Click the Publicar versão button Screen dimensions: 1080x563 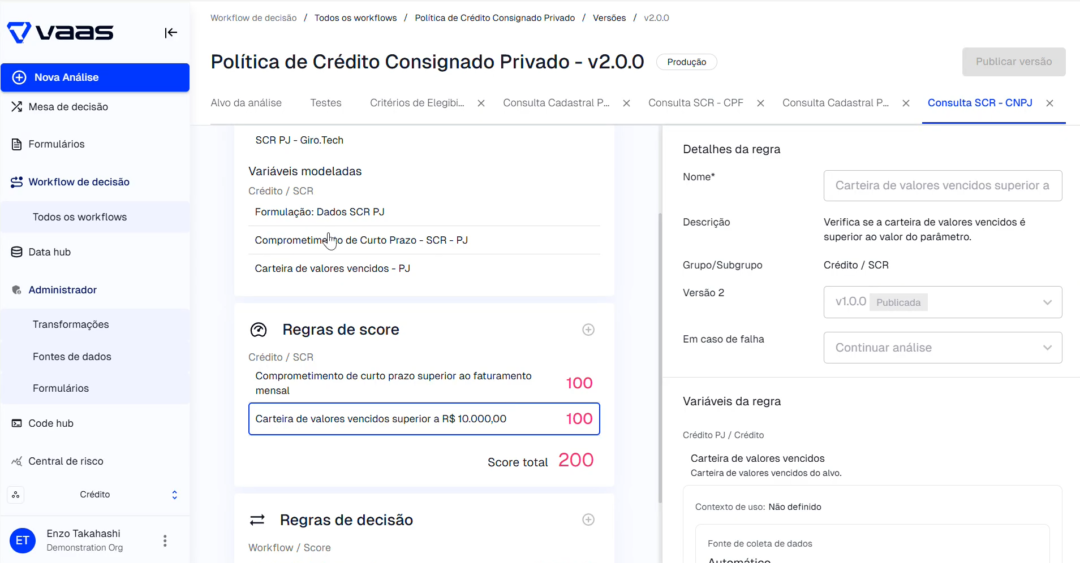coord(1013,62)
